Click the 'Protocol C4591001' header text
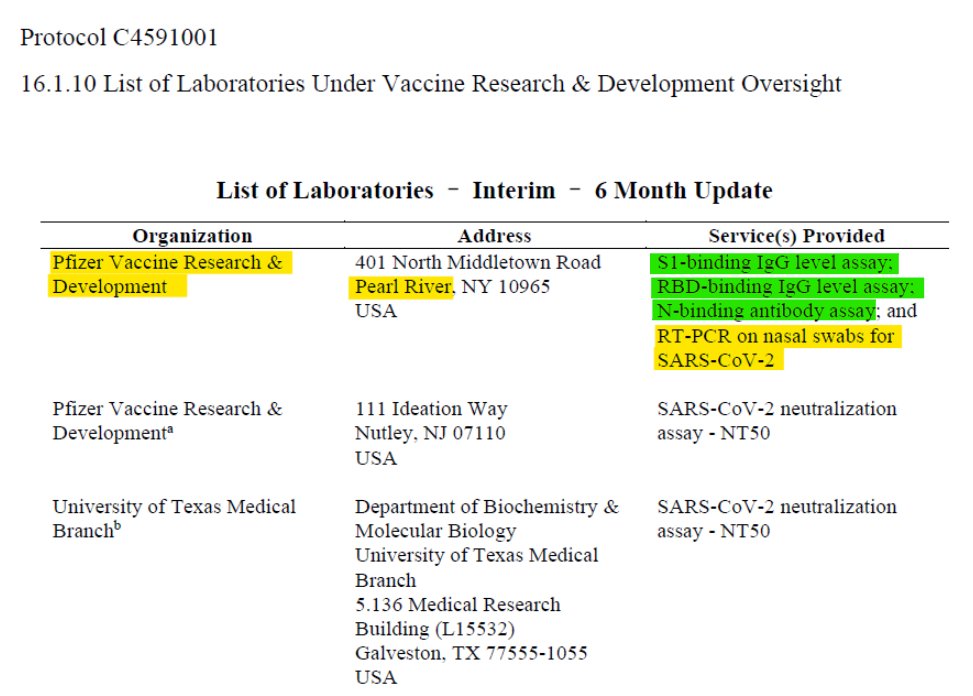This screenshot has width=973, height=696. click(119, 37)
